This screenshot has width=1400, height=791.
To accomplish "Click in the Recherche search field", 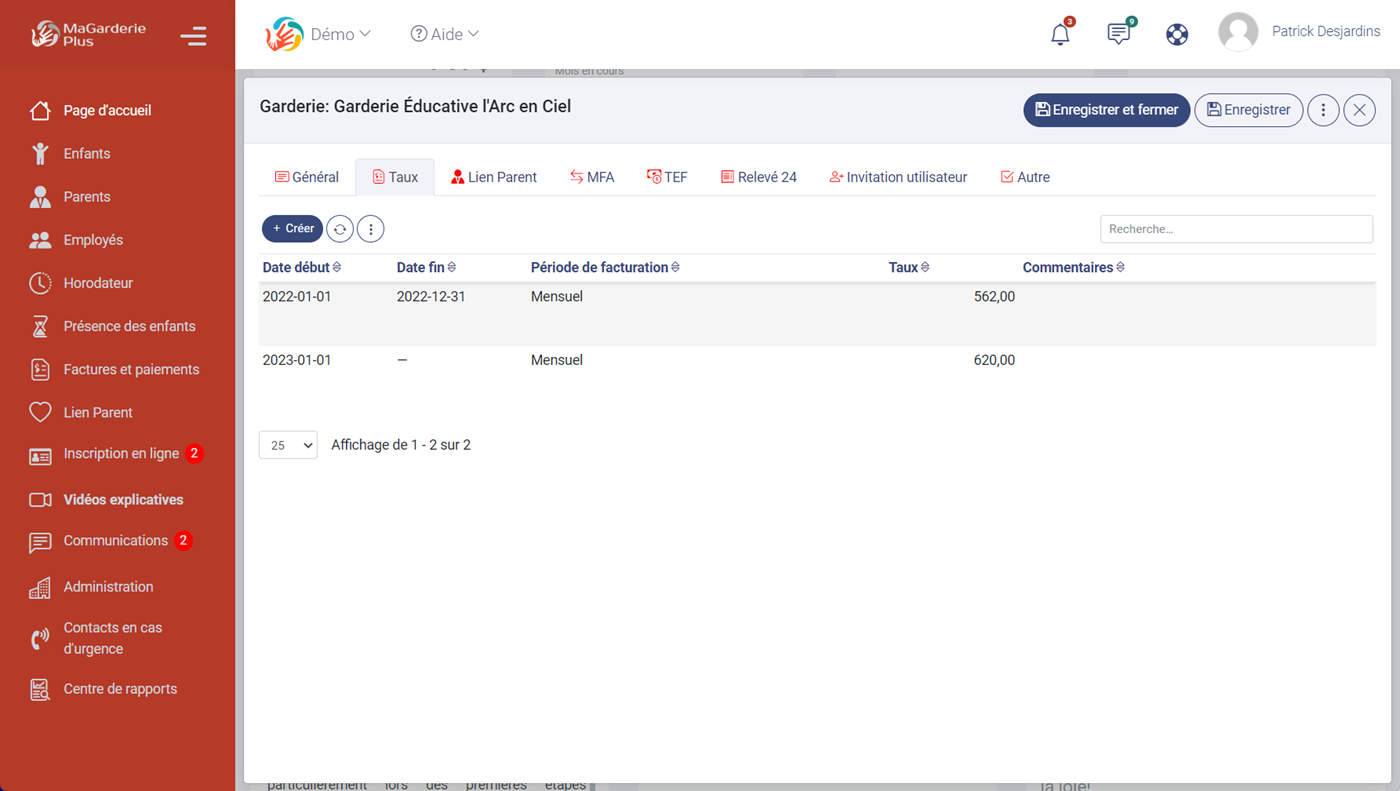I will click(1236, 229).
